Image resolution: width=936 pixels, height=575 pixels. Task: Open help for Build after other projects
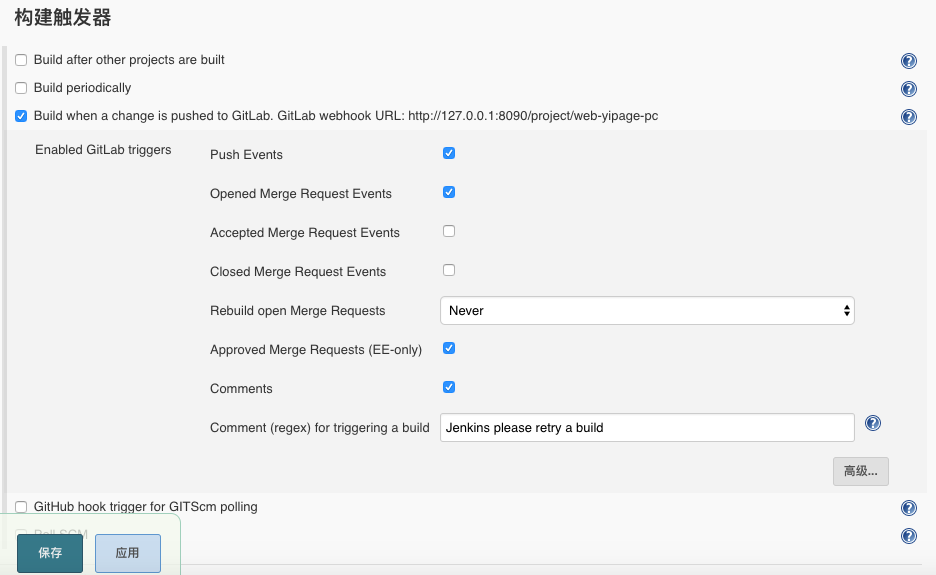(x=909, y=61)
